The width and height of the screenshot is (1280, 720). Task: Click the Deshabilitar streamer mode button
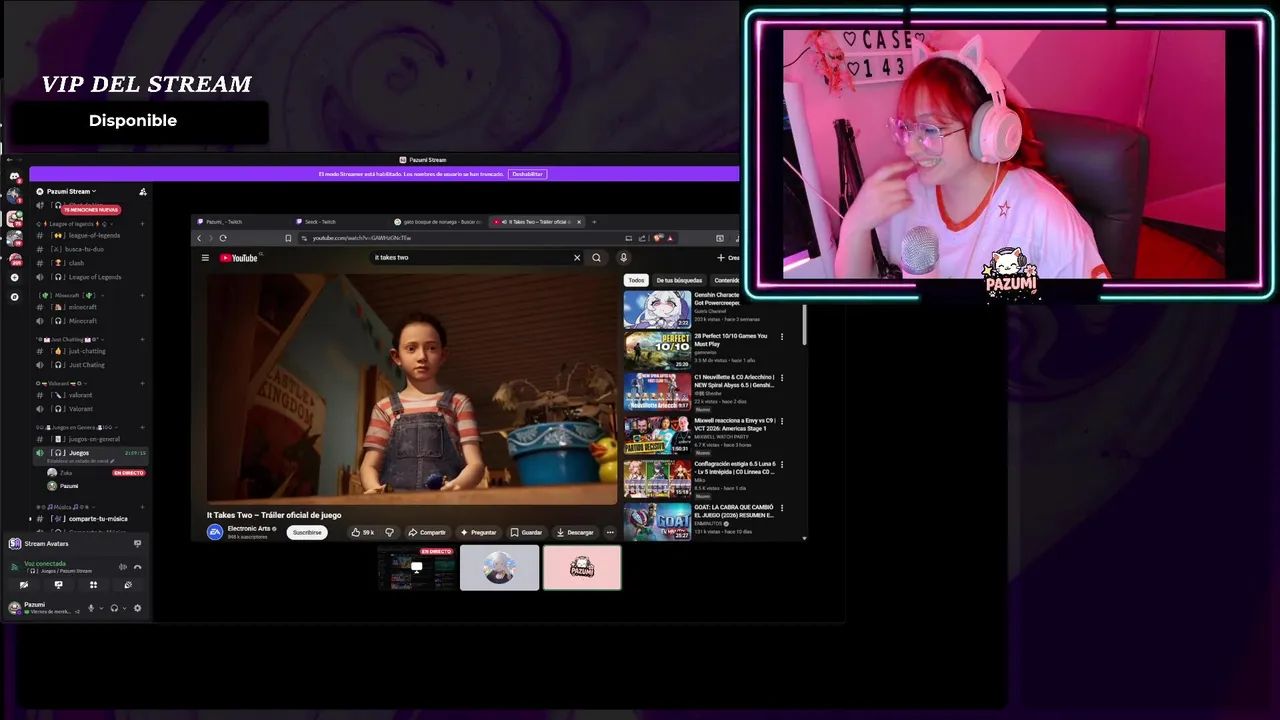(527, 174)
